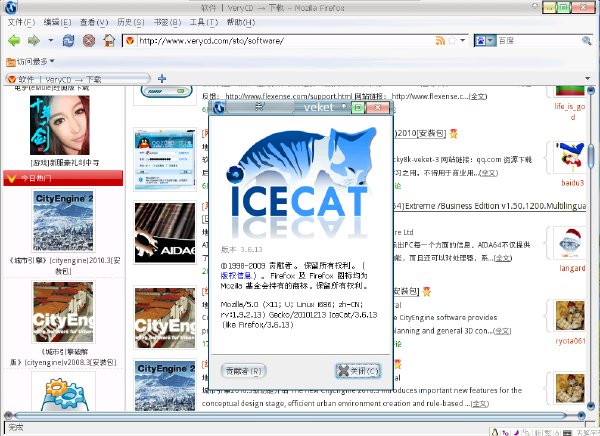This screenshot has width=600, height=436.
Task: Open the 版权信息 link in dialog
Action: point(236,275)
